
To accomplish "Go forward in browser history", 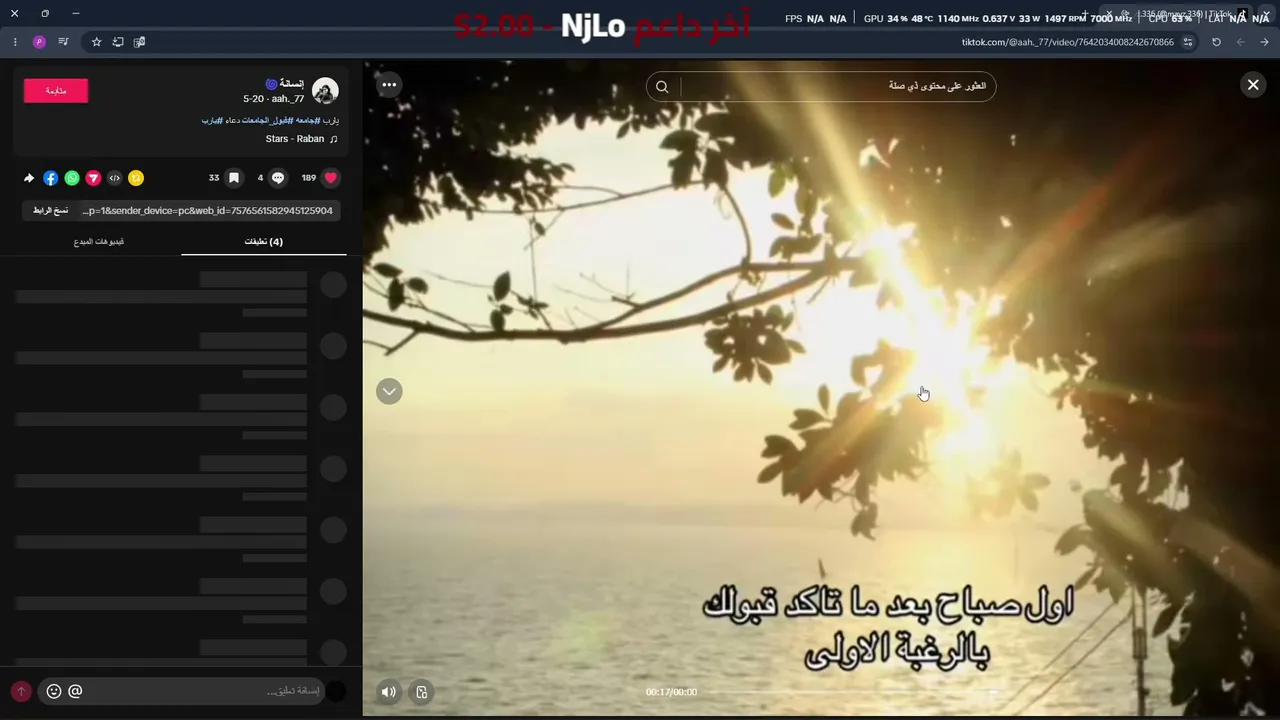I will [x=1240, y=42].
